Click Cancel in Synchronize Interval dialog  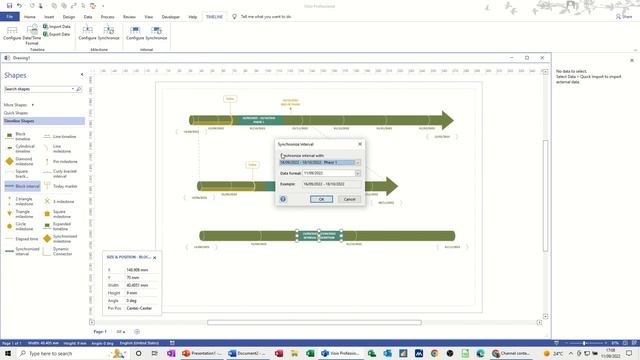(349, 199)
